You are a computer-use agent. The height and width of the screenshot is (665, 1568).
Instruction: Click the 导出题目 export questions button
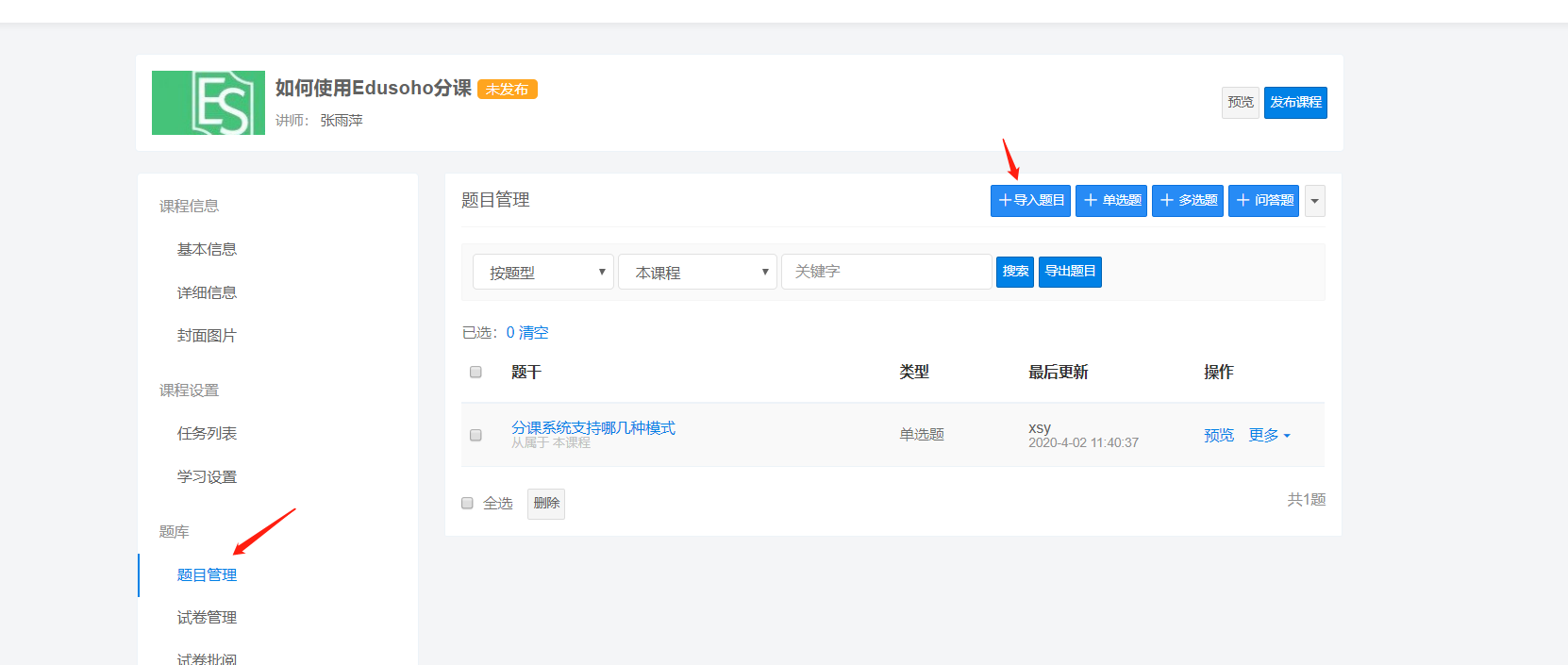click(1070, 272)
